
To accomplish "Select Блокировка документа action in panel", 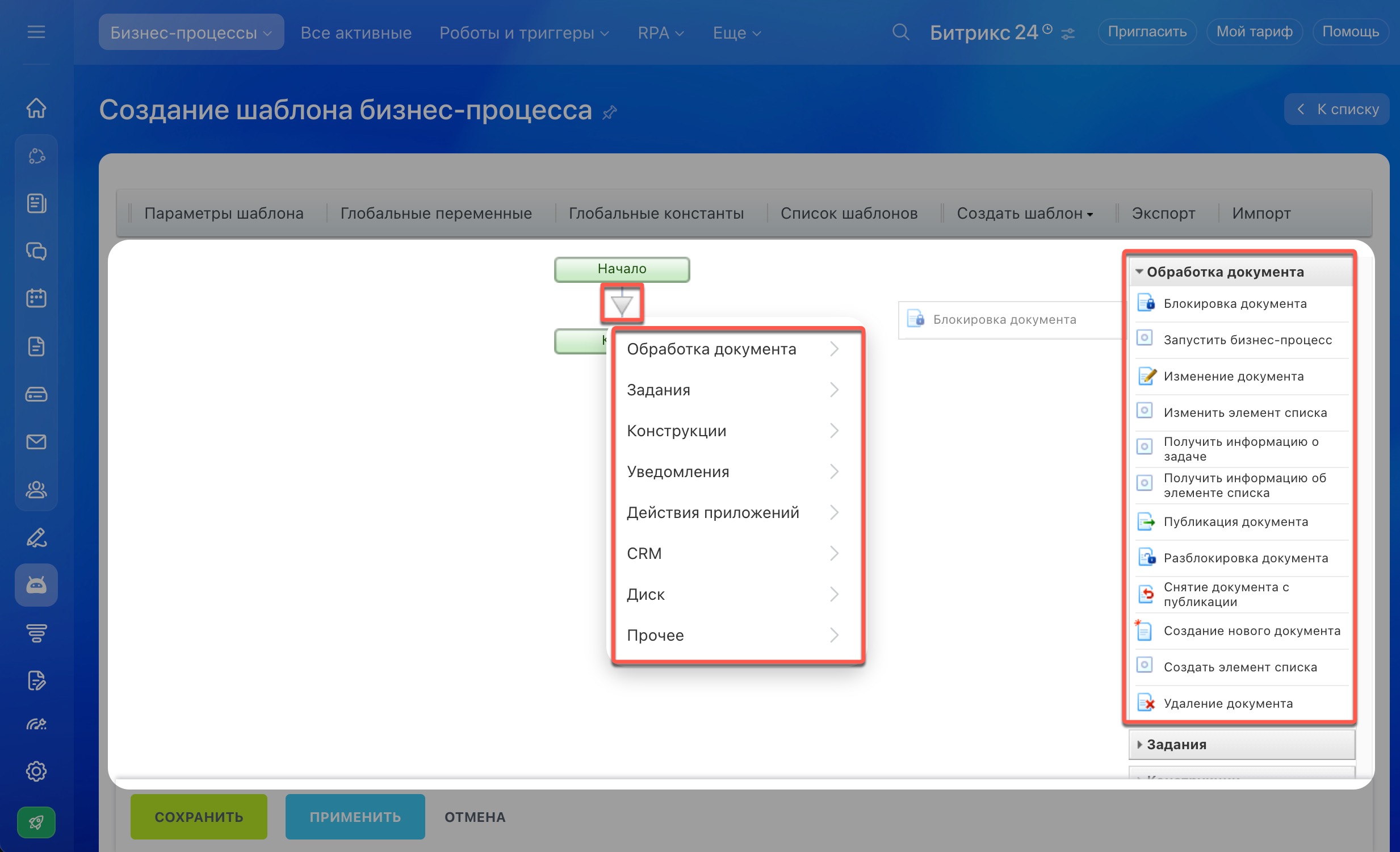I will [1242, 303].
